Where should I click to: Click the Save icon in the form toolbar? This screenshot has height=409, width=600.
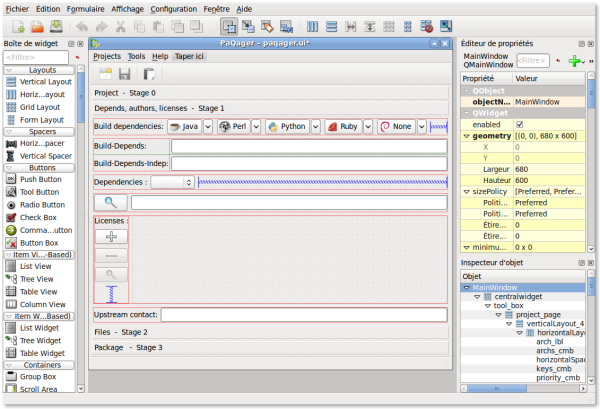point(125,74)
